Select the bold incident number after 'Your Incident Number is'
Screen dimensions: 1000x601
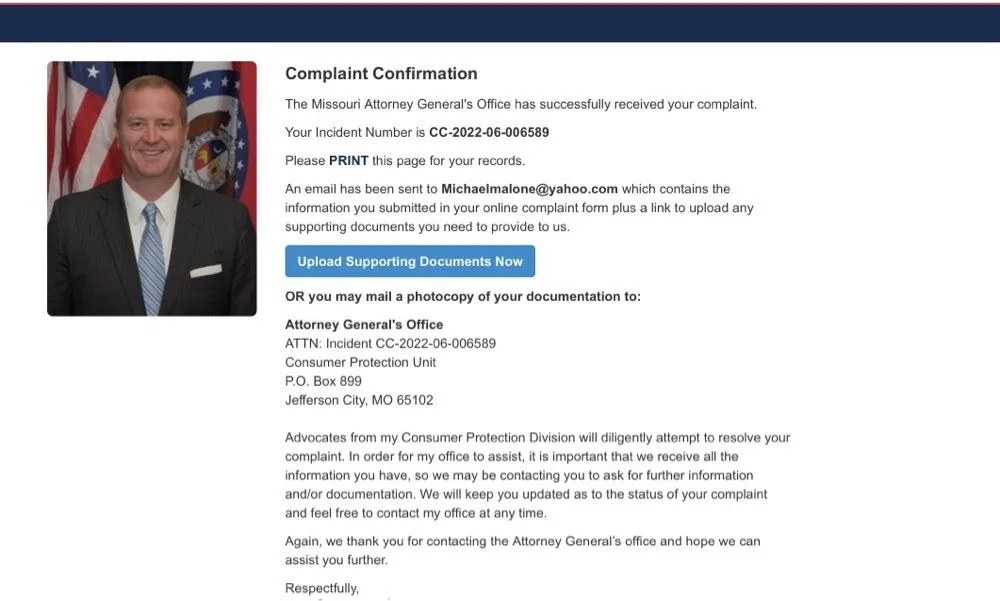point(489,132)
